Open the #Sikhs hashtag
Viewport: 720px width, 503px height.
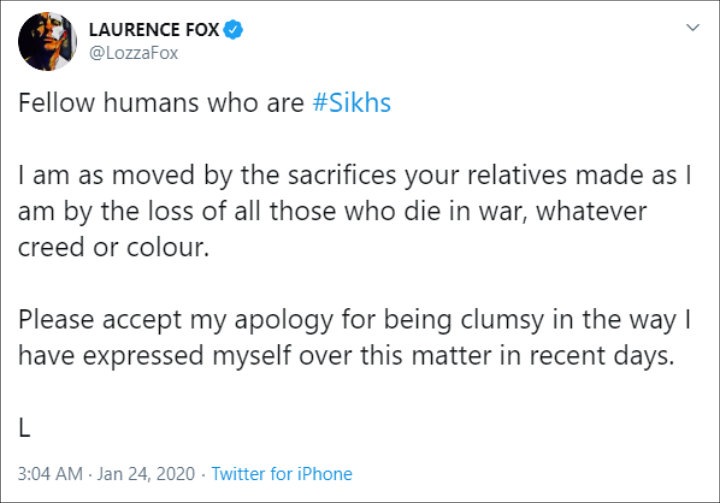point(352,102)
